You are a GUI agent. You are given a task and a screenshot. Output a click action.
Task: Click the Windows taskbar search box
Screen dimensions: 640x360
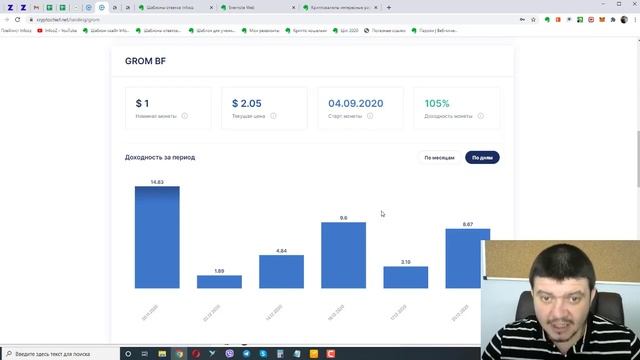(61, 353)
